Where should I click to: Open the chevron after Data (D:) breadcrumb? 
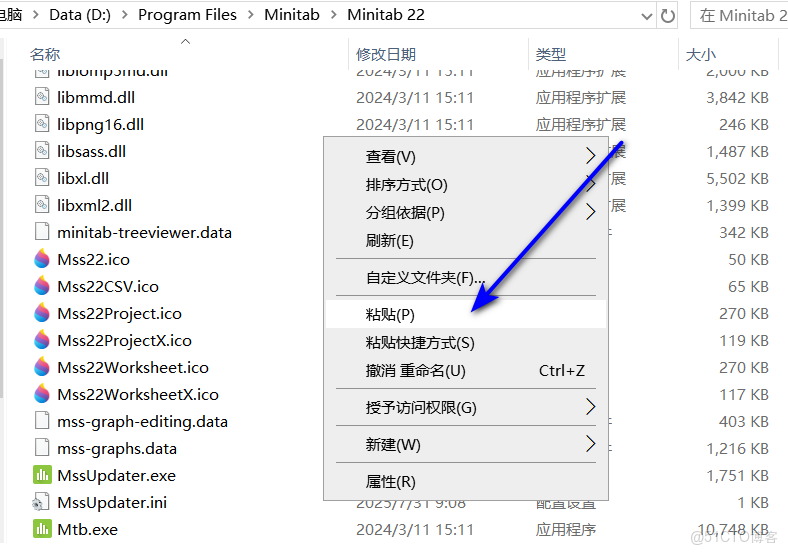pos(124,15)
